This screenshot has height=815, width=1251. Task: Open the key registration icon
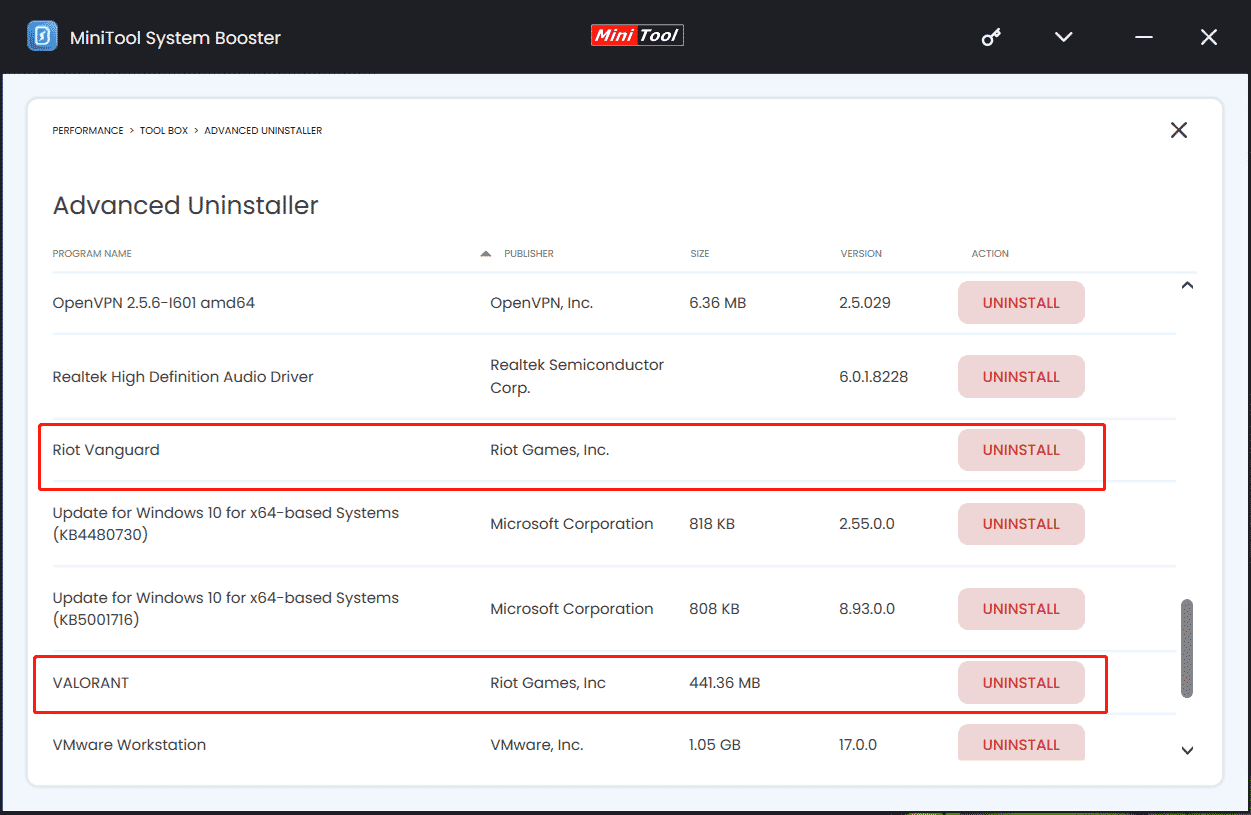click(991, 37)
